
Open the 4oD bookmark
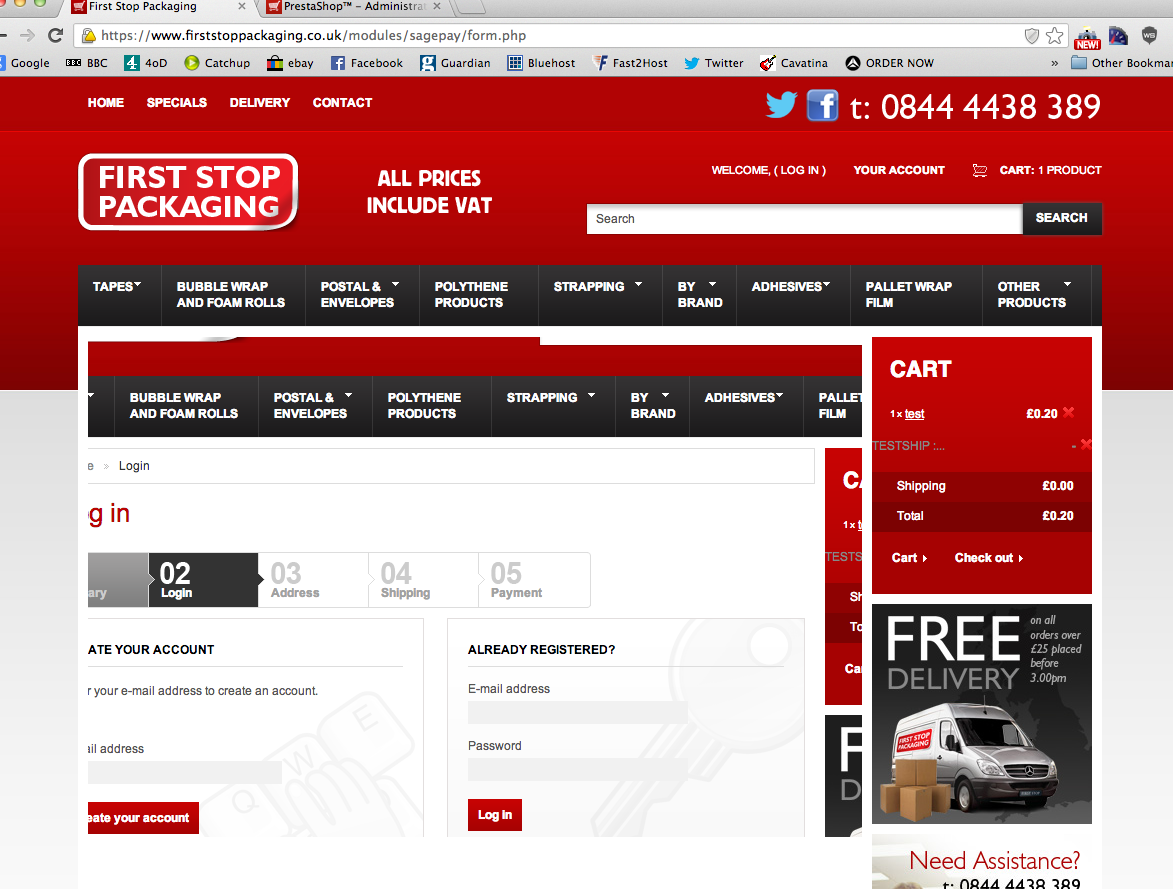click(146, 63)
